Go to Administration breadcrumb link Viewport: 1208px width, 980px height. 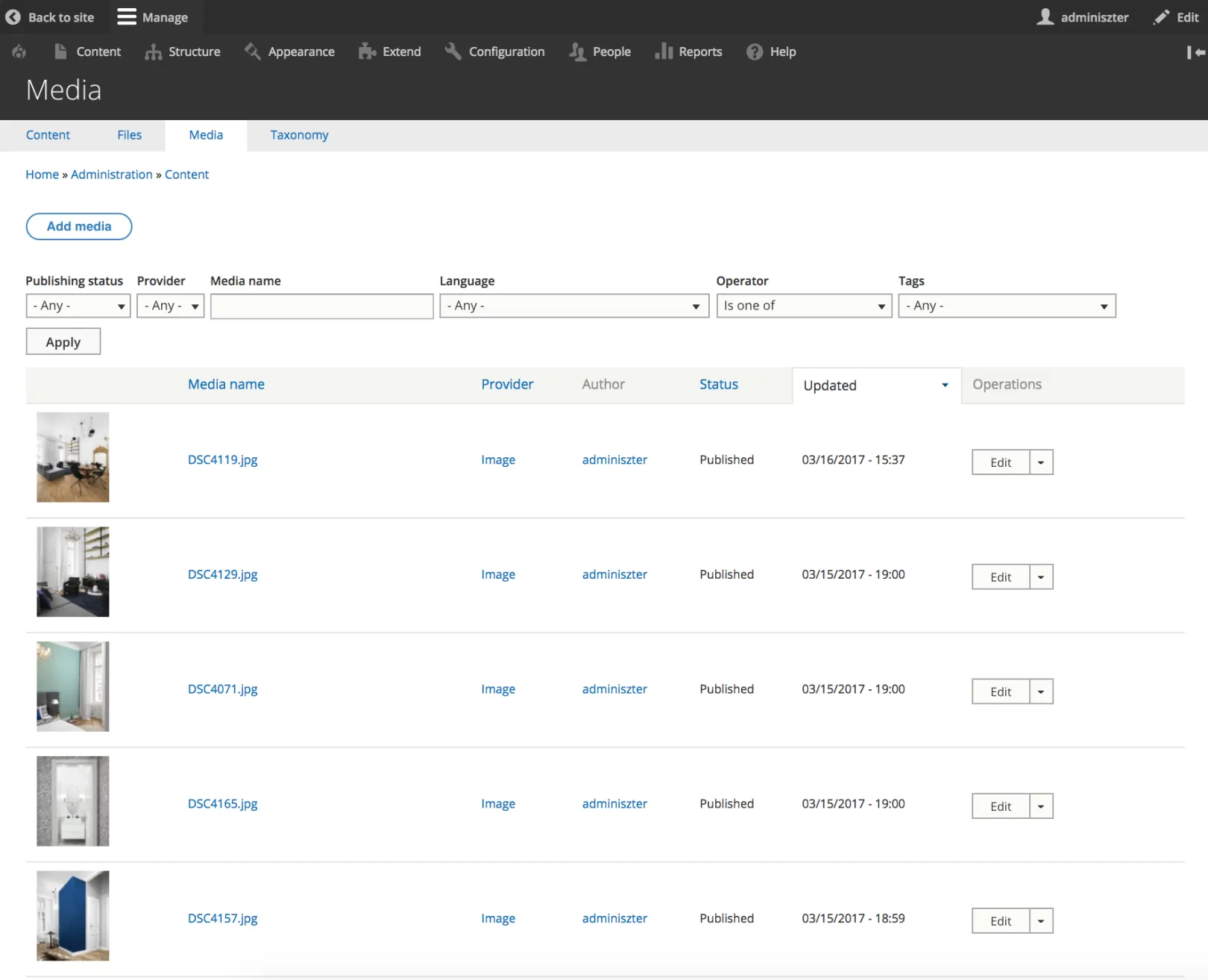coord(112,175)
